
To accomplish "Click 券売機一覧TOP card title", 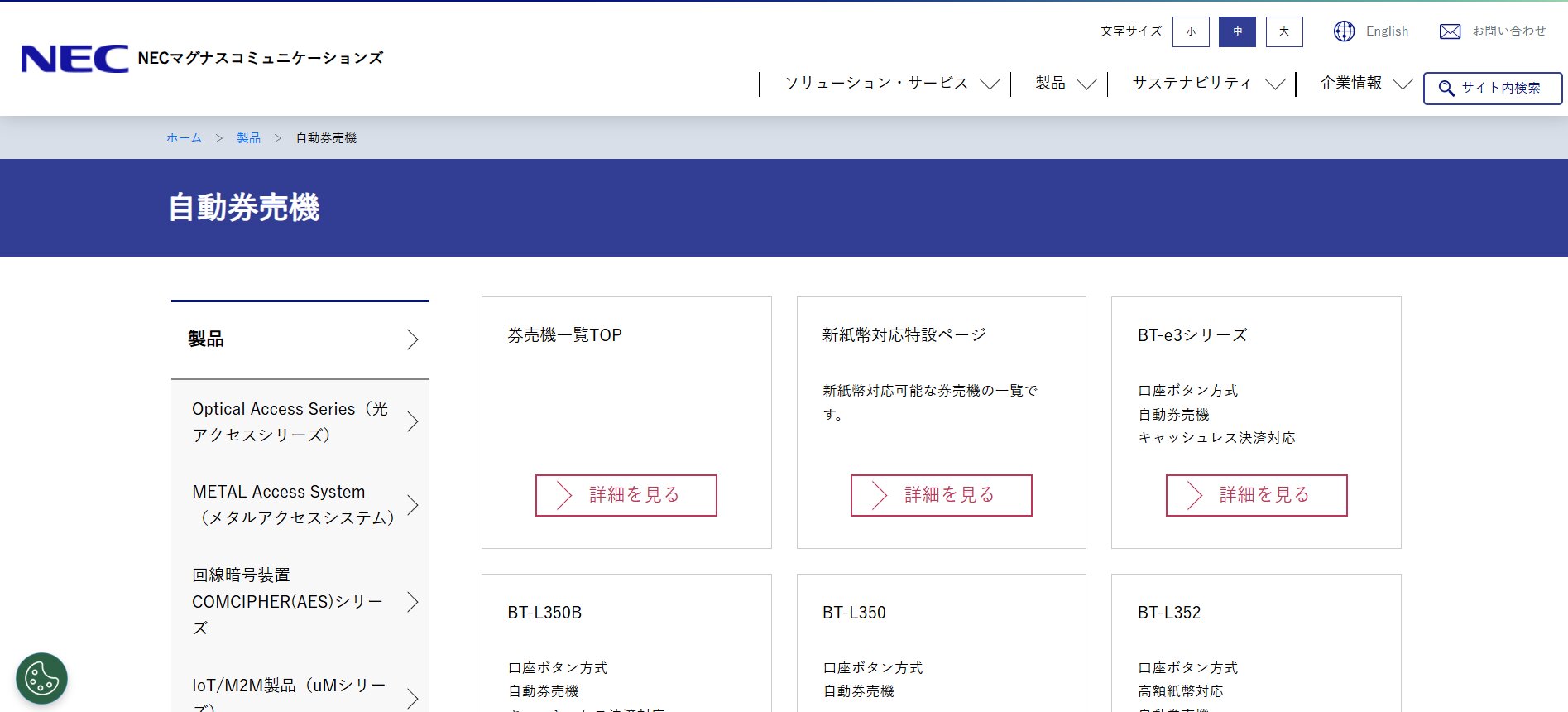I will coord(565,335).
